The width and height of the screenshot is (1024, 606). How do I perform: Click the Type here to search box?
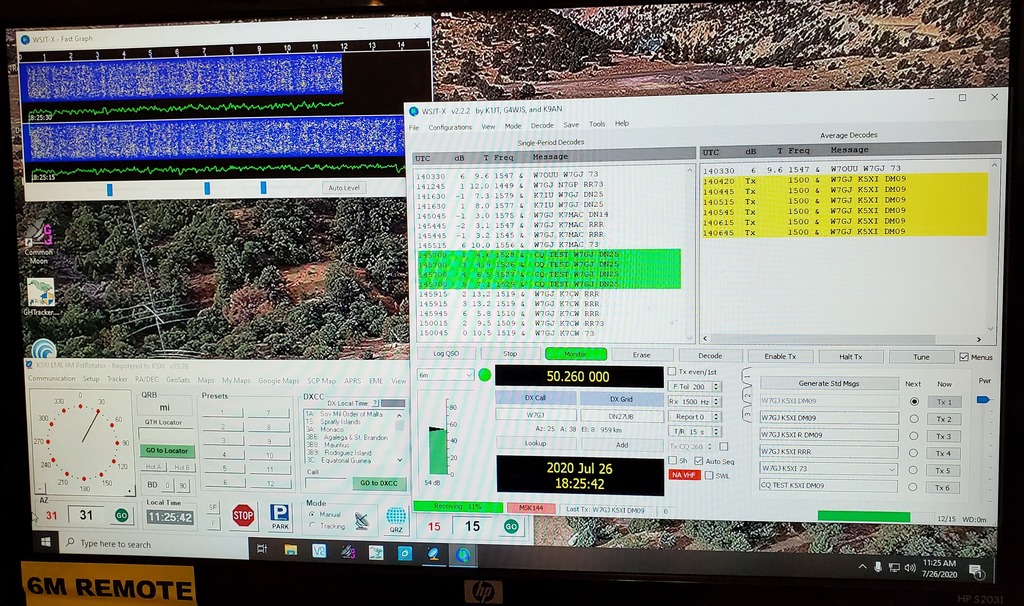pos(154,543)
